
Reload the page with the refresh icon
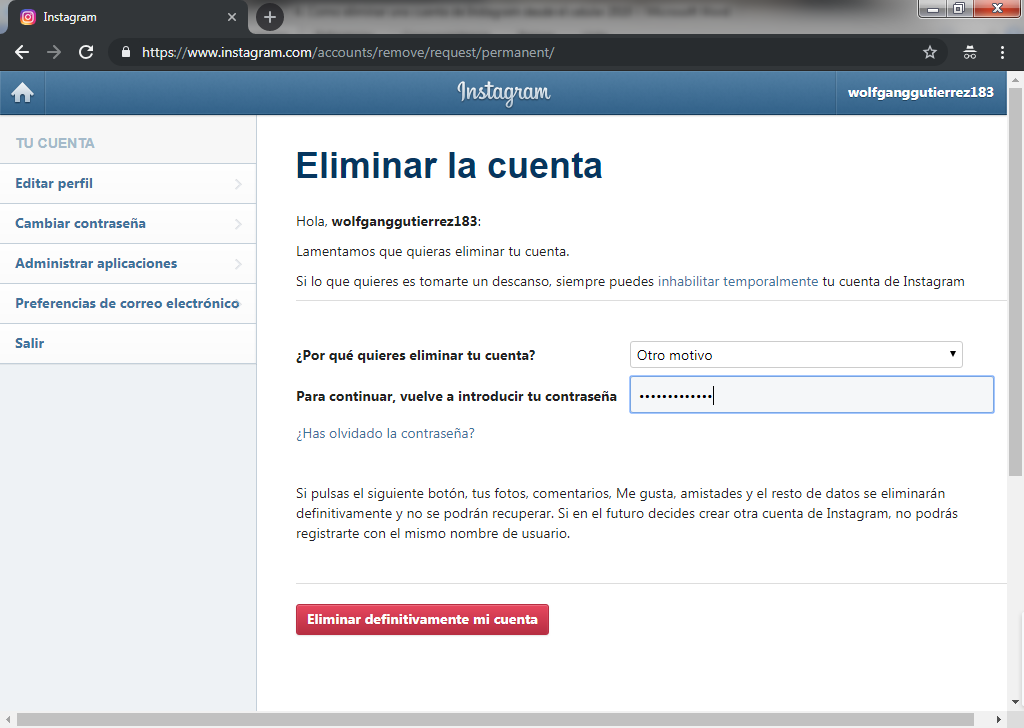(x=86, y=52)
